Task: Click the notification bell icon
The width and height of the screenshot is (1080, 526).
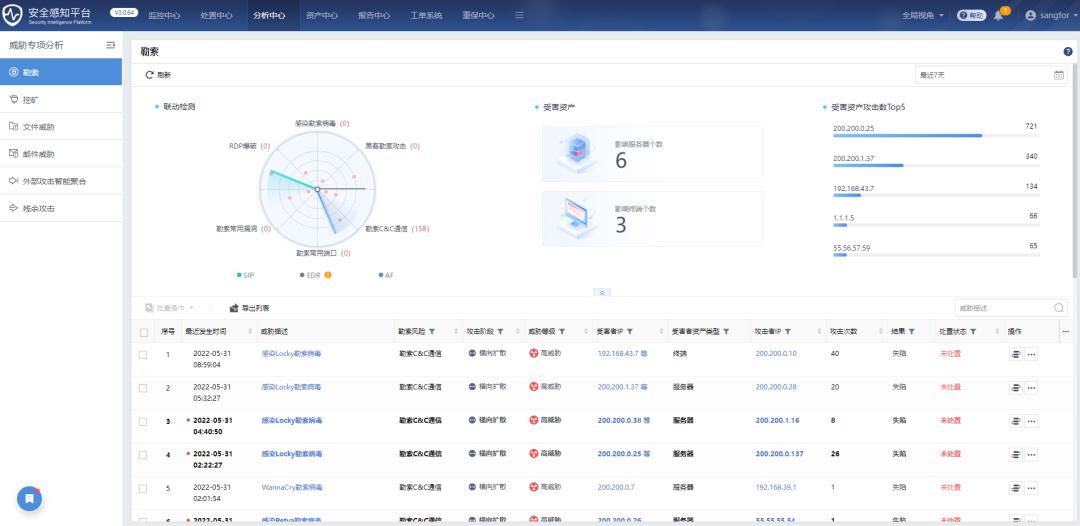Action: click(x=998, y=16)
